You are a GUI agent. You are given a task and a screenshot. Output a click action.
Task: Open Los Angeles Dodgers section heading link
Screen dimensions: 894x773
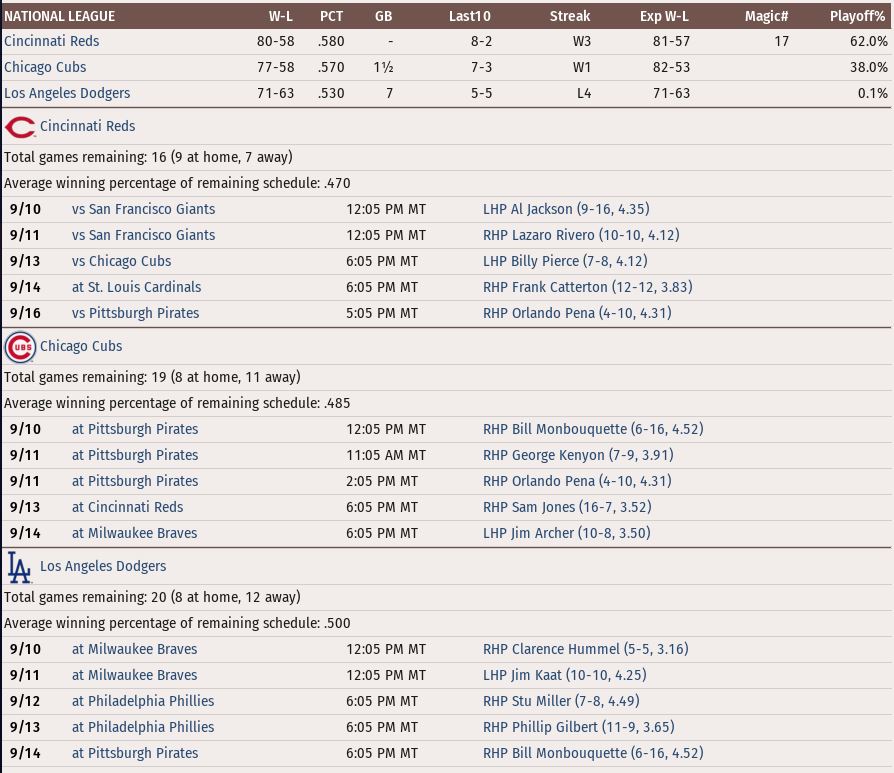click(x=103, y=566)
